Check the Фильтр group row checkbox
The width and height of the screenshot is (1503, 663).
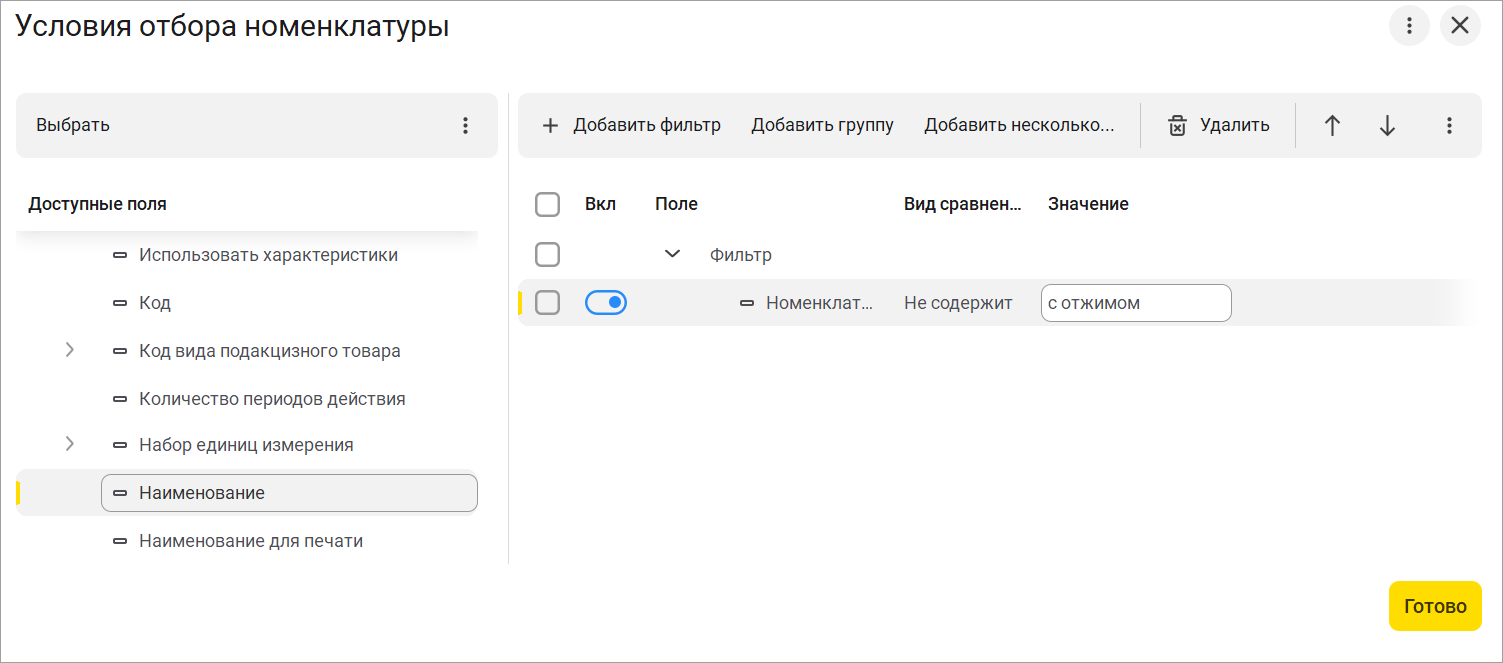point(547,254)
